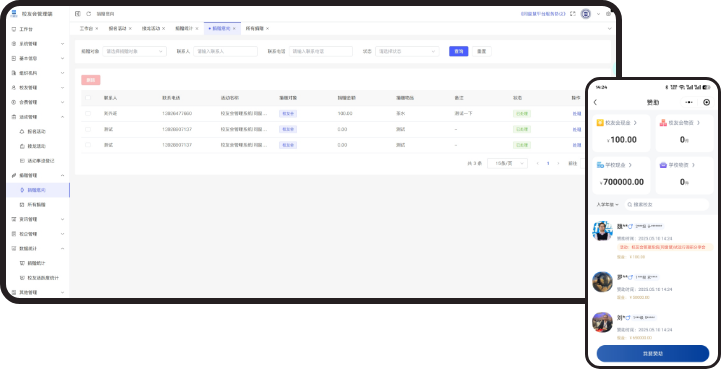Open 捐赠意向 in the sidebar
Image resolution: width=721 pixels, height=369 pixels.
(38, 190)
